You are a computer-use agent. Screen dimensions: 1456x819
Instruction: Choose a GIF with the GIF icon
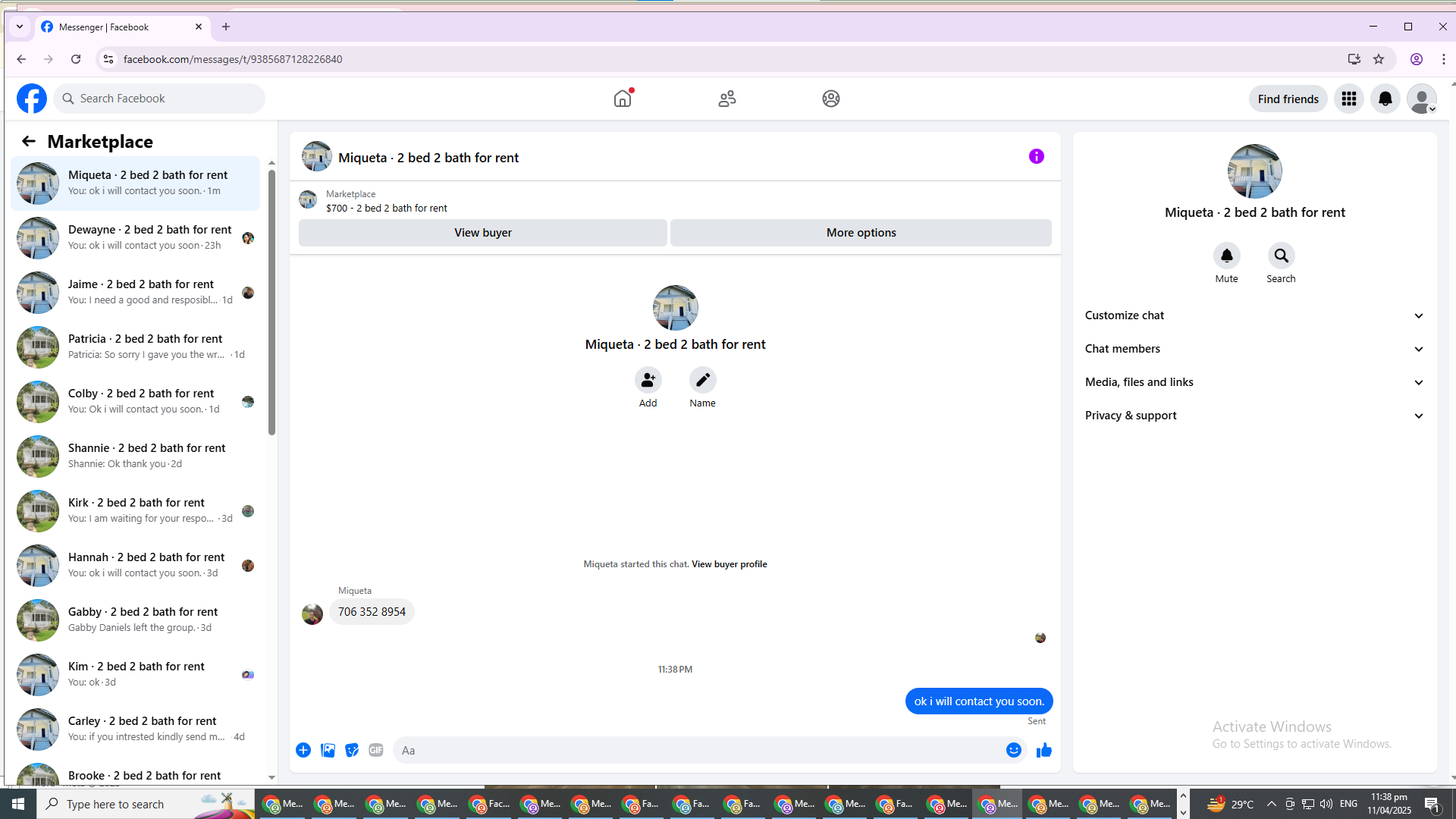click(376, 750)
